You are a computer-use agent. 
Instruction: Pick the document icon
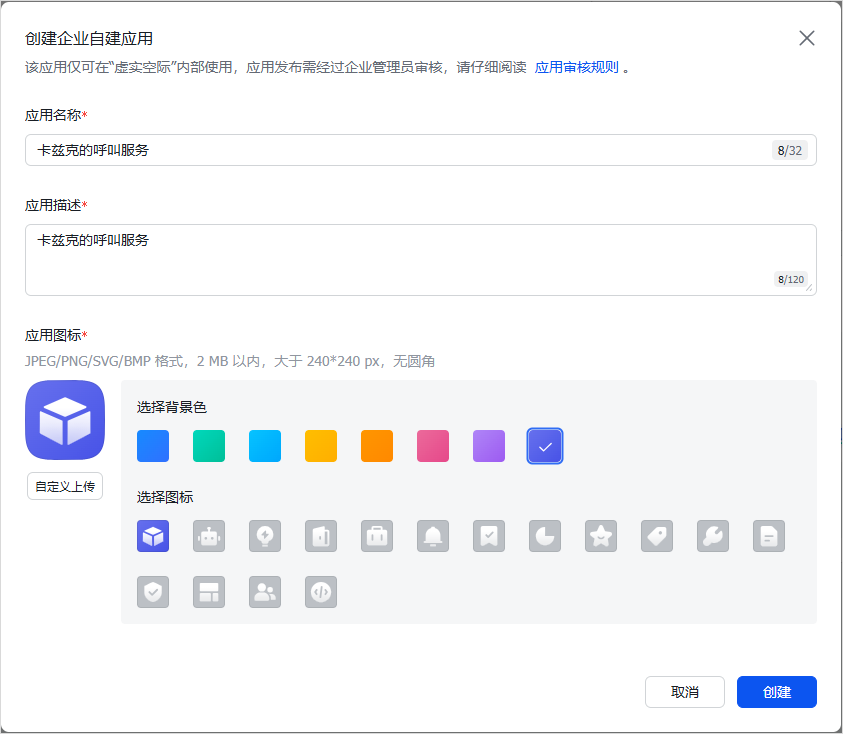pos(769,536)
